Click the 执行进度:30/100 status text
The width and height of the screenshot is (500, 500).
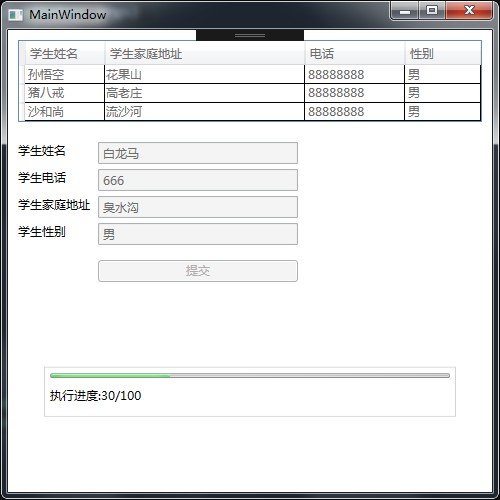click(x=96, y=396)
